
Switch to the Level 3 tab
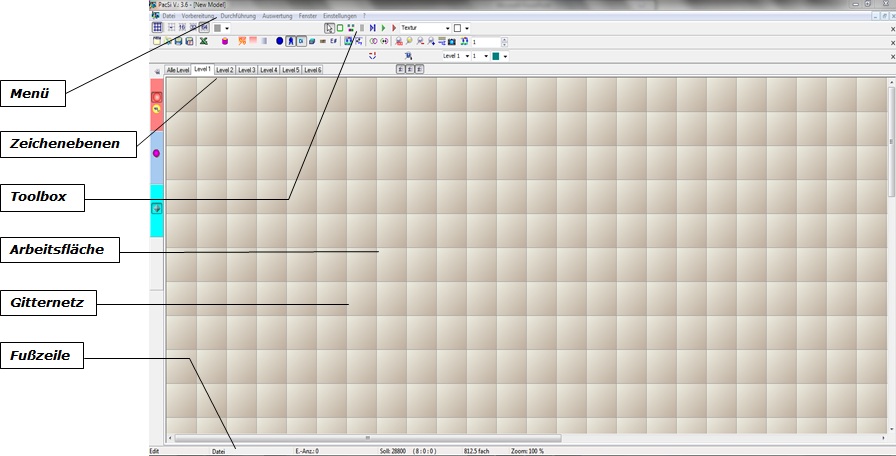[x=246, y=70]
